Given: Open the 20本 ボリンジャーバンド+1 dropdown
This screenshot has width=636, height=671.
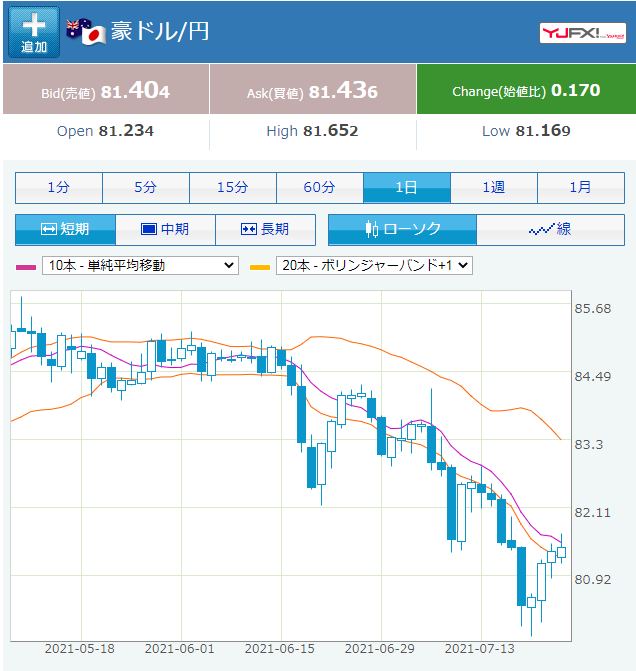Looking at the screenshot, I should point(374,266).
